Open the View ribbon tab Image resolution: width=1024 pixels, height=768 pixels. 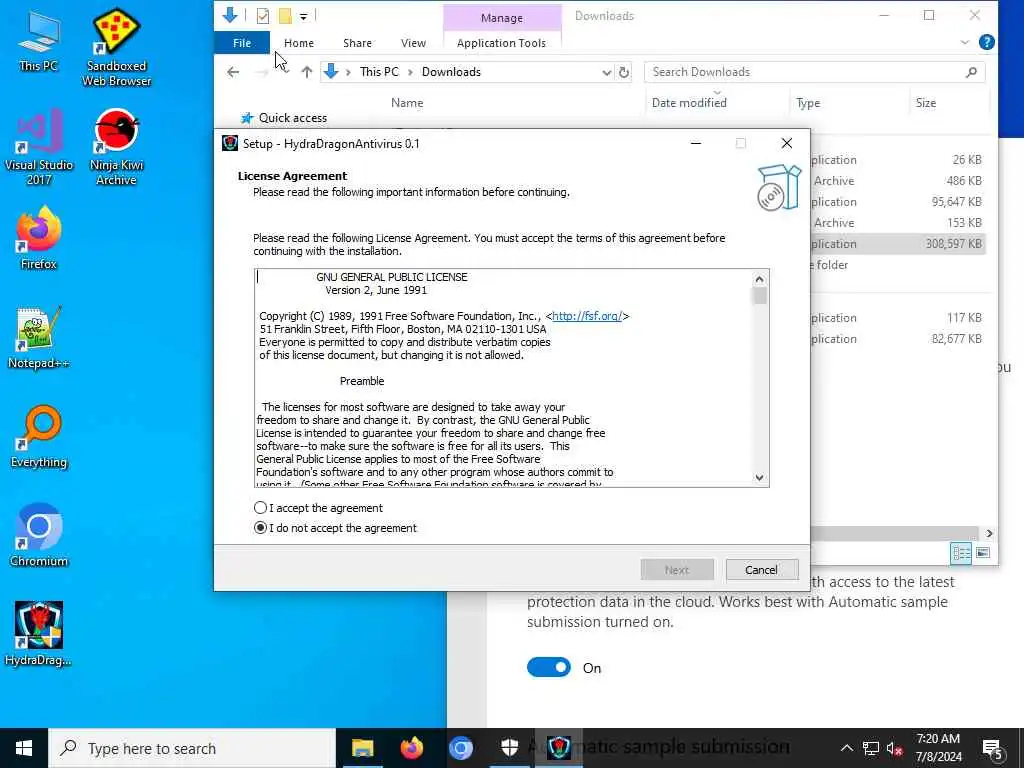point(413,42)
